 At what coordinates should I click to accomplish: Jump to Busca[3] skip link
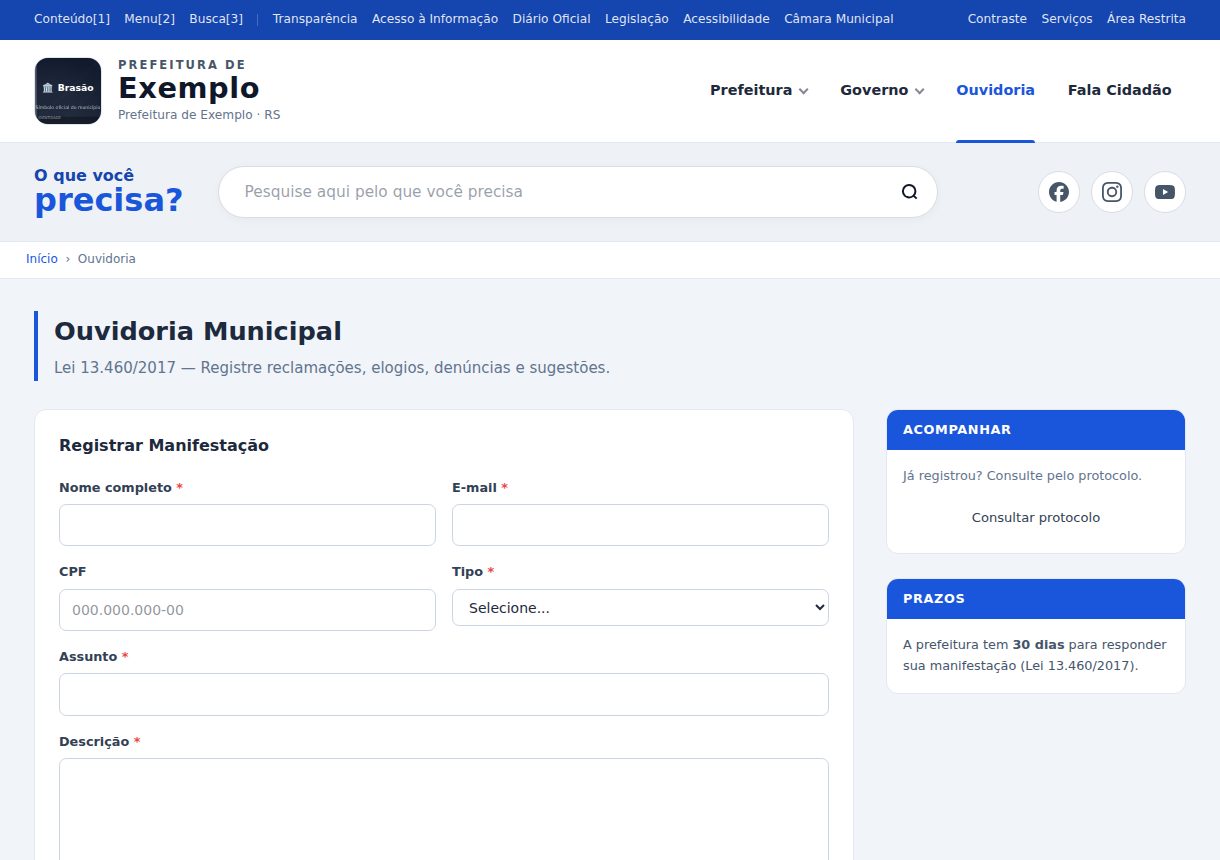pos(216,19)
